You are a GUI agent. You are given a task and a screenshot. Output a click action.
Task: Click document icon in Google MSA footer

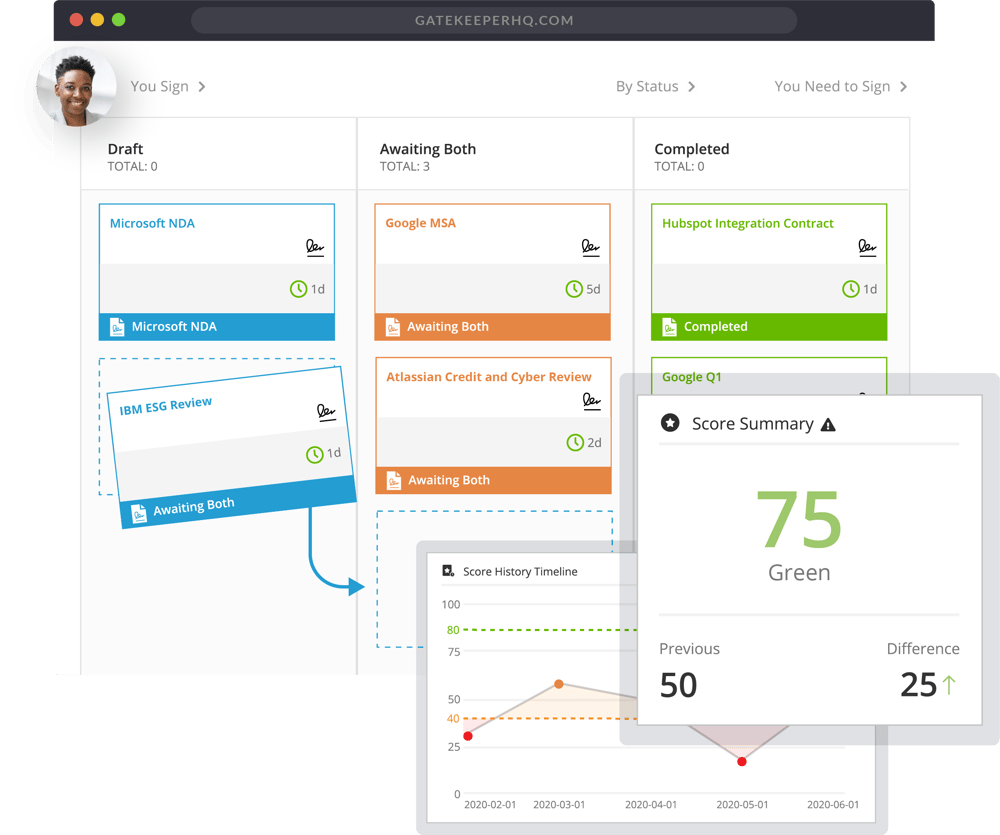393,327
